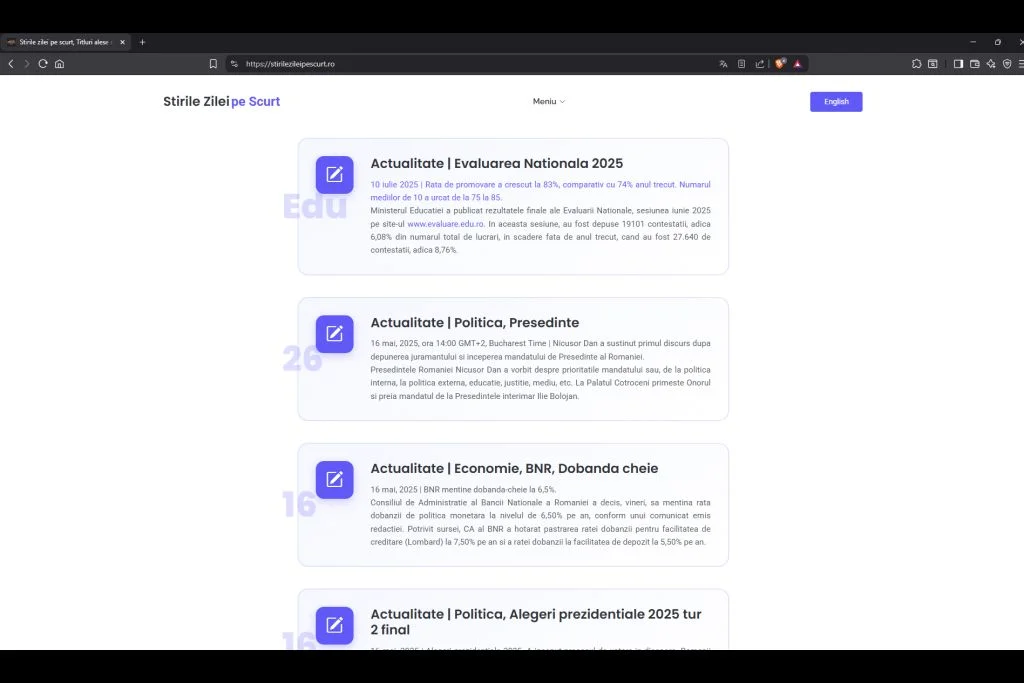The image size is (1024, 683).
Task: Open the extensions puzzle icon
Action: tap(916, 64)
